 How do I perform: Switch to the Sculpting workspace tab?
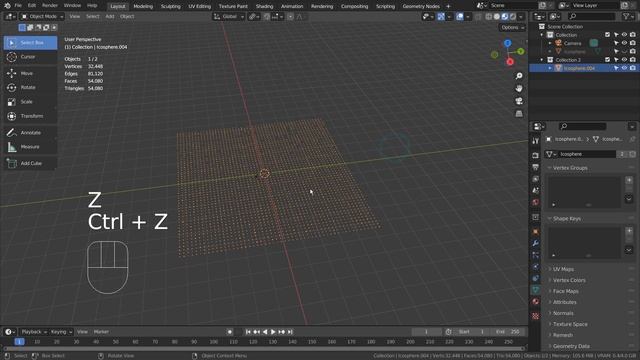point(171,6)
